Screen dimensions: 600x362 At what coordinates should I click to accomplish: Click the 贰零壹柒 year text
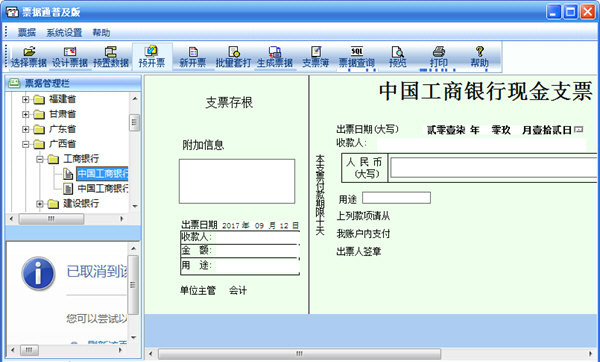(x=446, y=130)
